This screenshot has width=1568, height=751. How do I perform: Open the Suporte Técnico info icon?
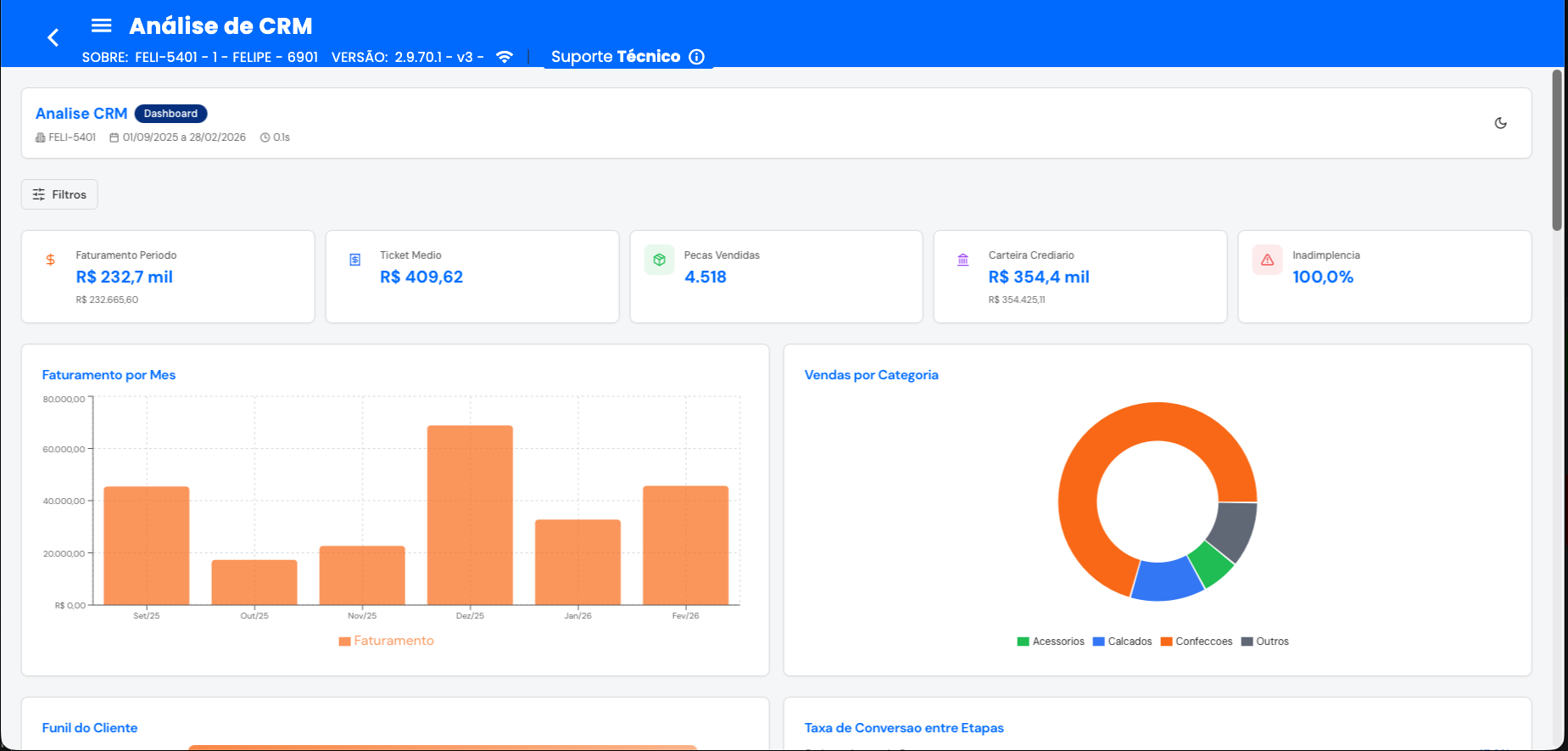pos(696,57)
